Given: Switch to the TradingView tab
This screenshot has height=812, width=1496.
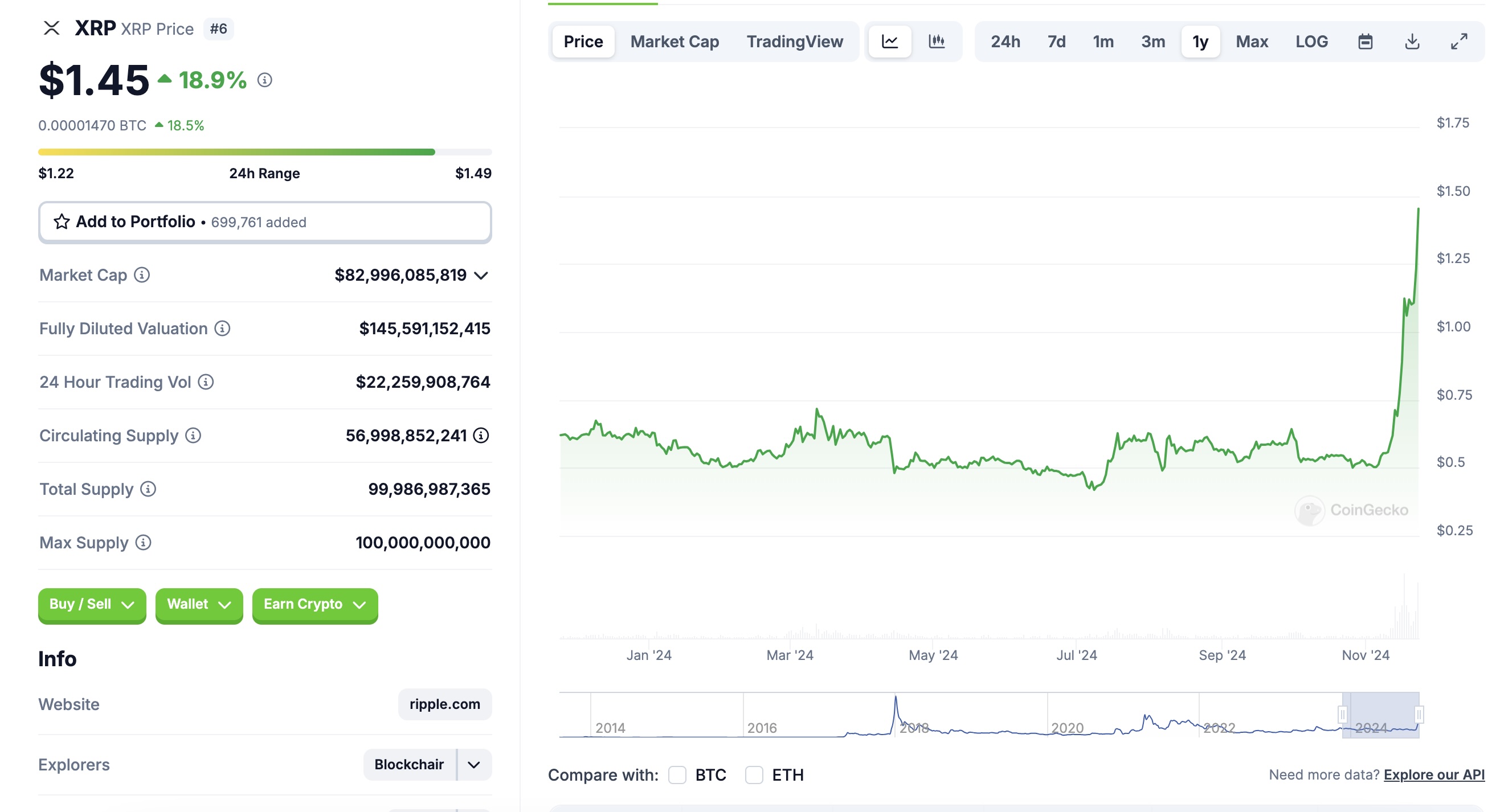Looking at the screenshot, I should (x=795, y=41).
